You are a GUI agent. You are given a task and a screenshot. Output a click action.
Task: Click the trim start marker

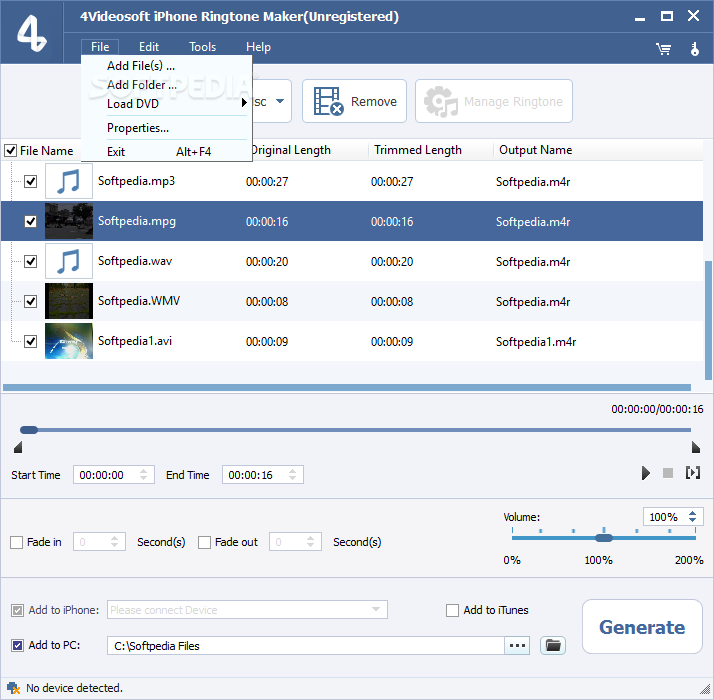[x=18, y=447]
